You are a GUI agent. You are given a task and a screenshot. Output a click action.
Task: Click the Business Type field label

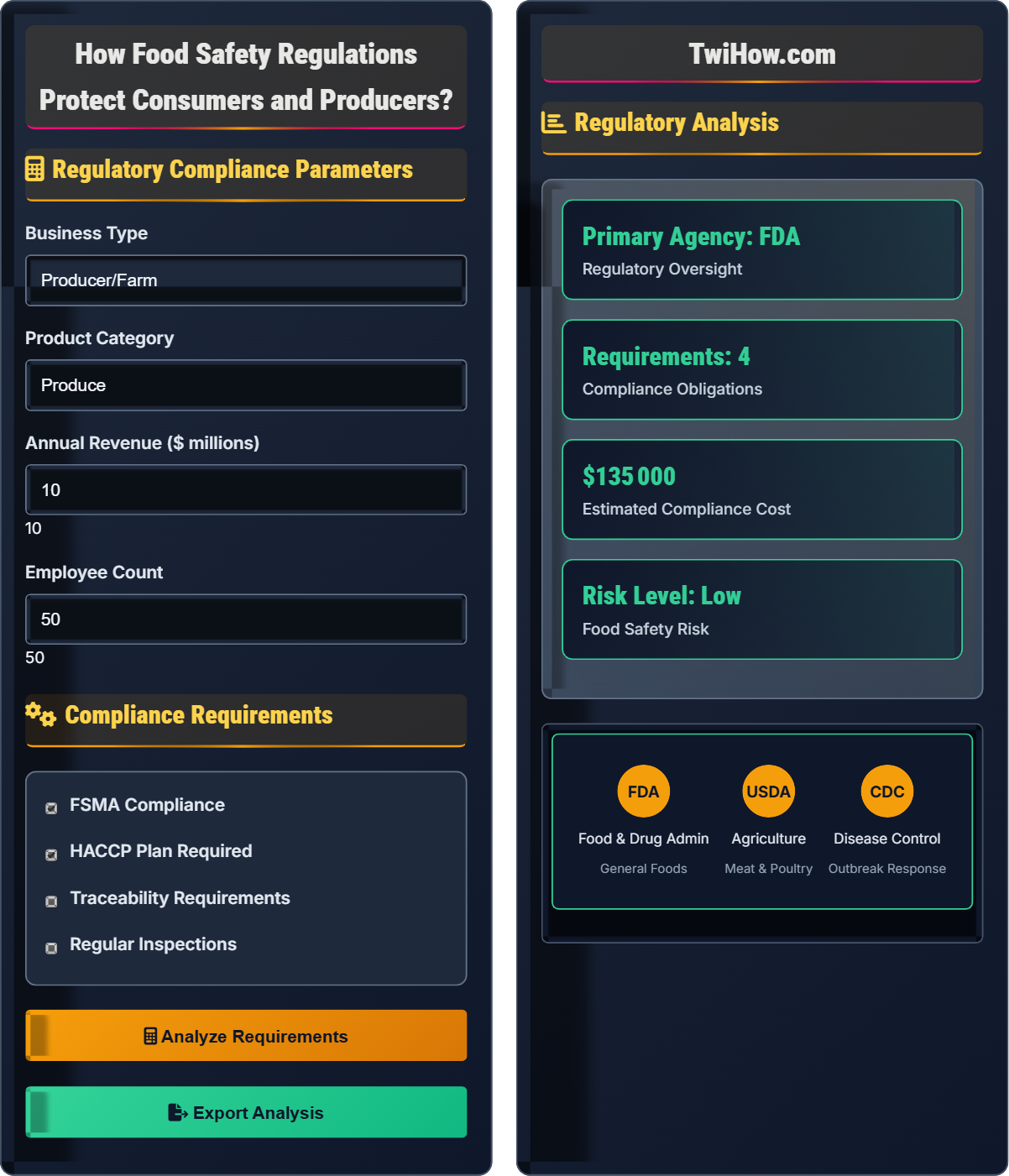coord(86,233)
